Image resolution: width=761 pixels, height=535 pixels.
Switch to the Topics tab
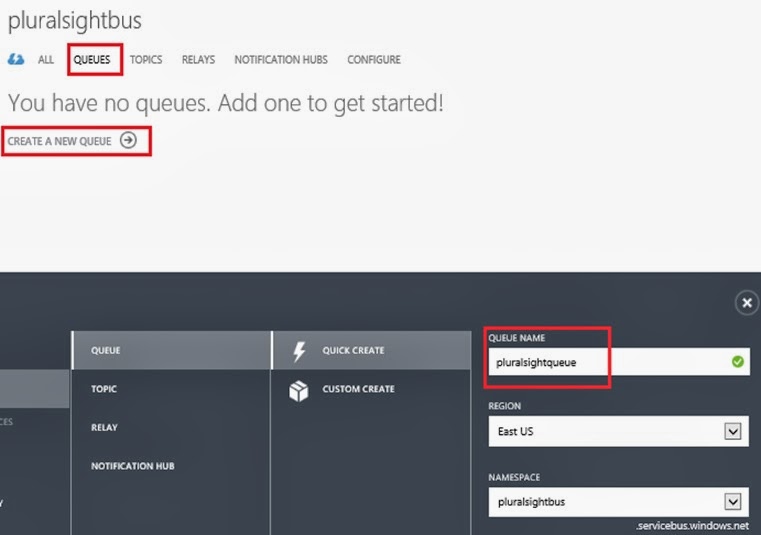point(146,60)
